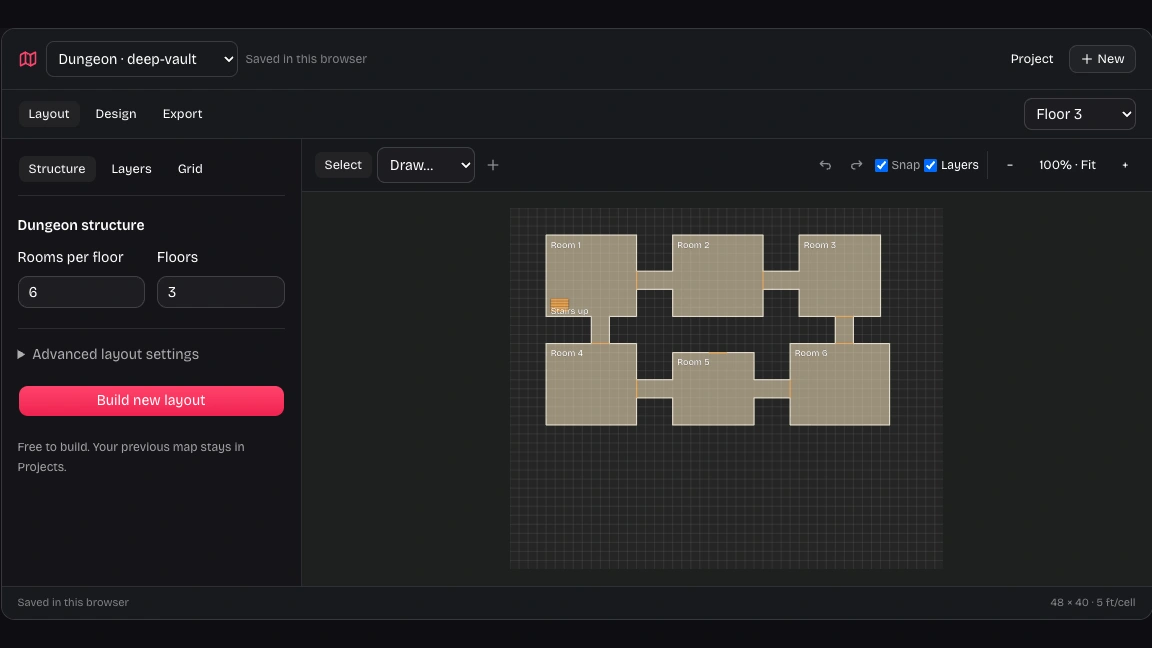Select Room 5 on the map
This screenshot has height=648, width=1152.
[713, 389]
